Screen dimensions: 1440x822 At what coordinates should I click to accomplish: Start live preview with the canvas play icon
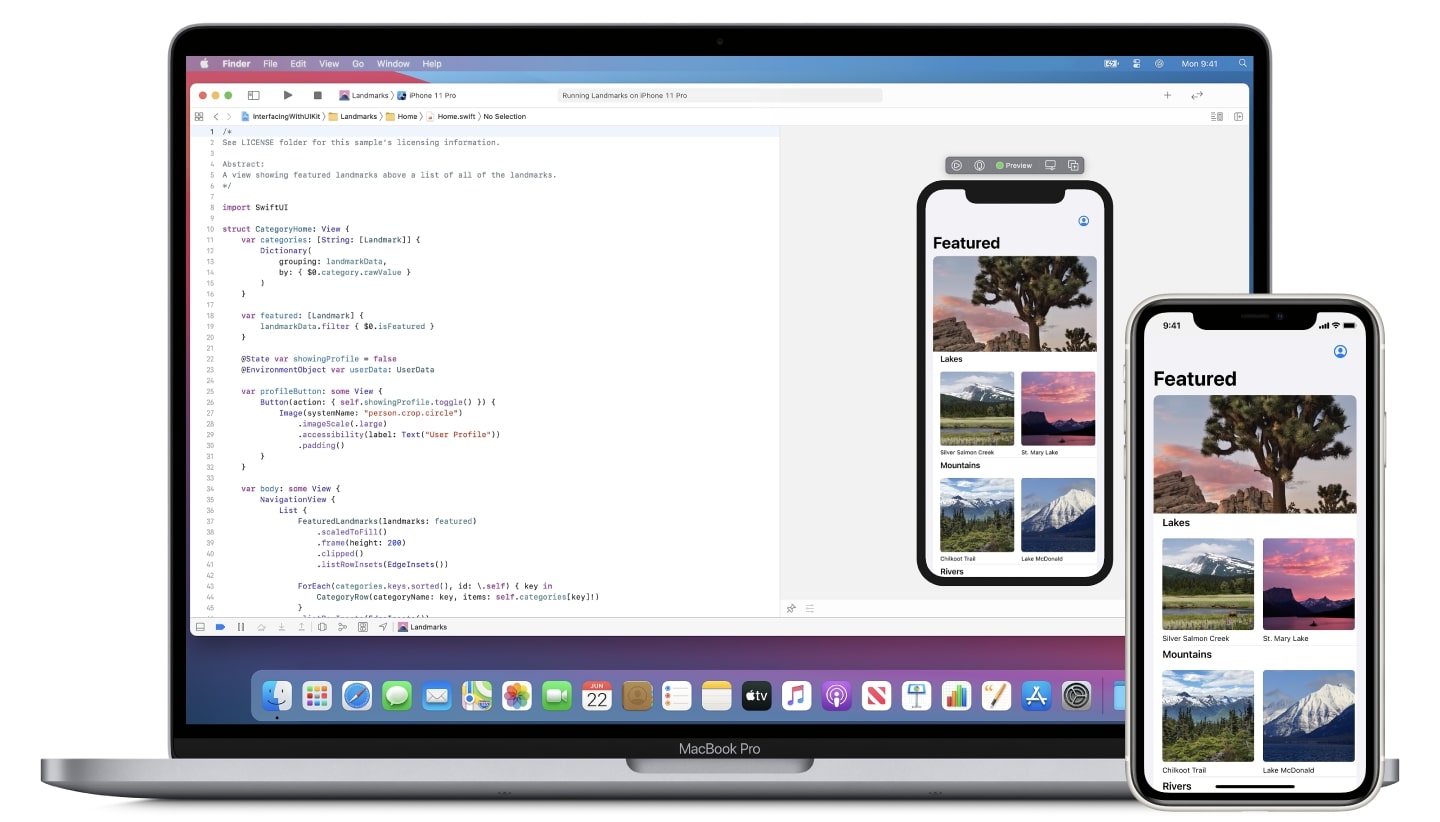coord(957,165)
